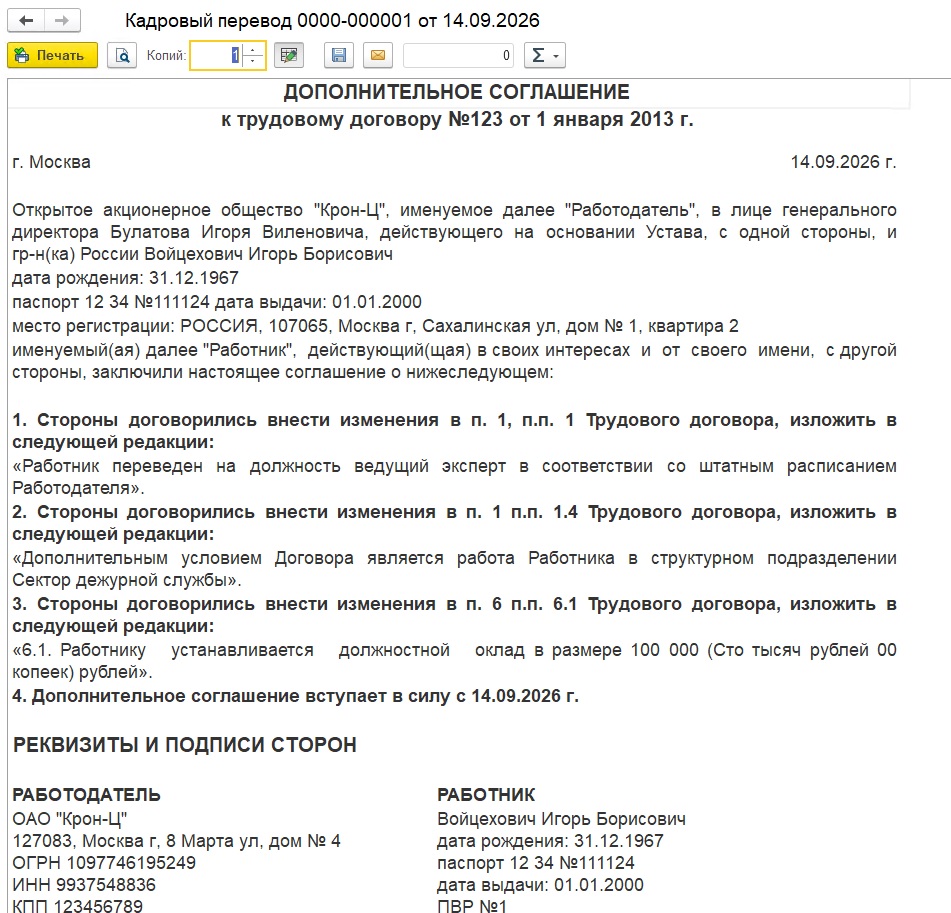
Task: Click the РЕКВИЗИТЫ И ПОДПИСИ СТОРОН heading
Action: 185,744
